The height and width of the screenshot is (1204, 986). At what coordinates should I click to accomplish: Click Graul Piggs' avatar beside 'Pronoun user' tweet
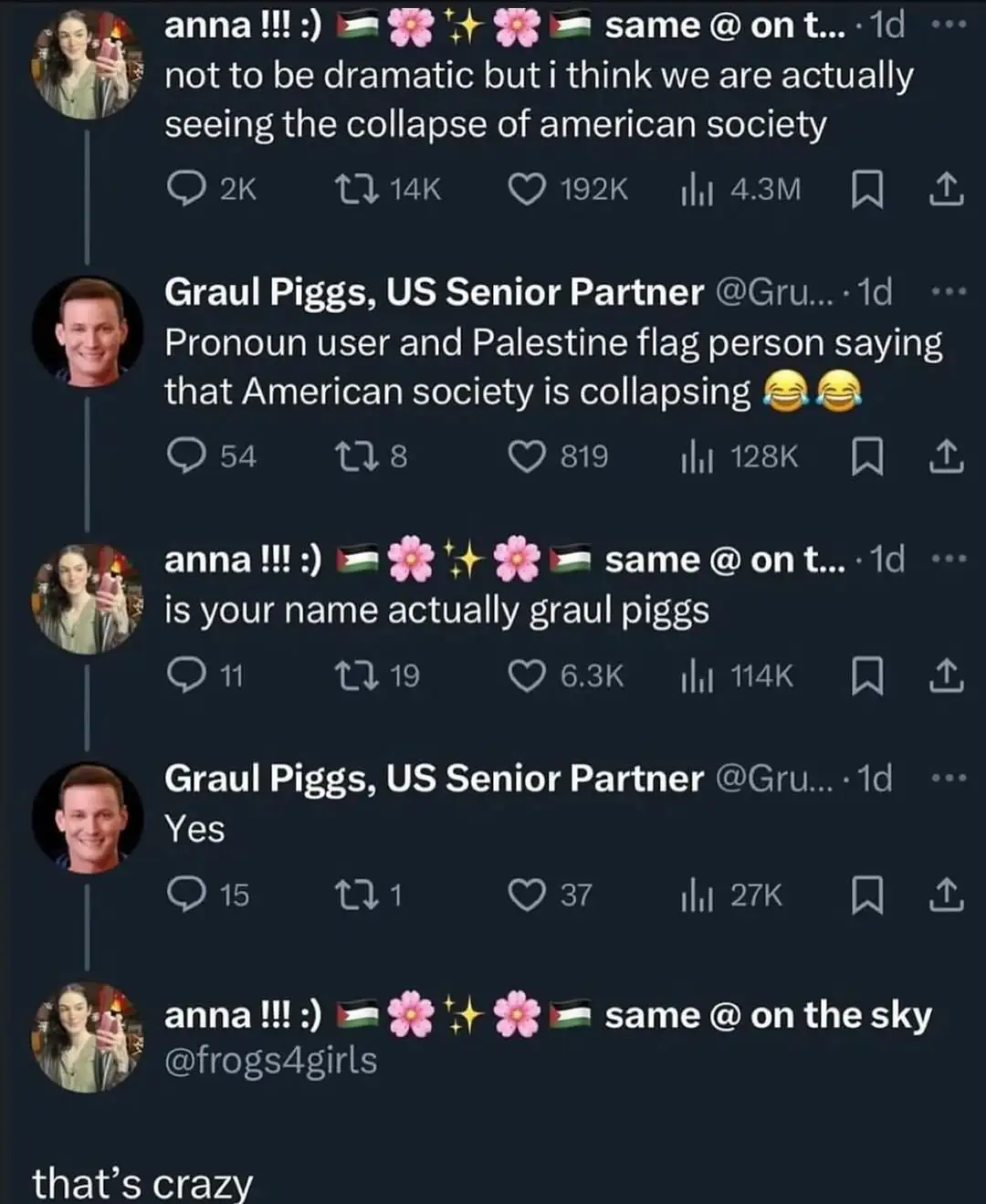click(x=88, y=330)
